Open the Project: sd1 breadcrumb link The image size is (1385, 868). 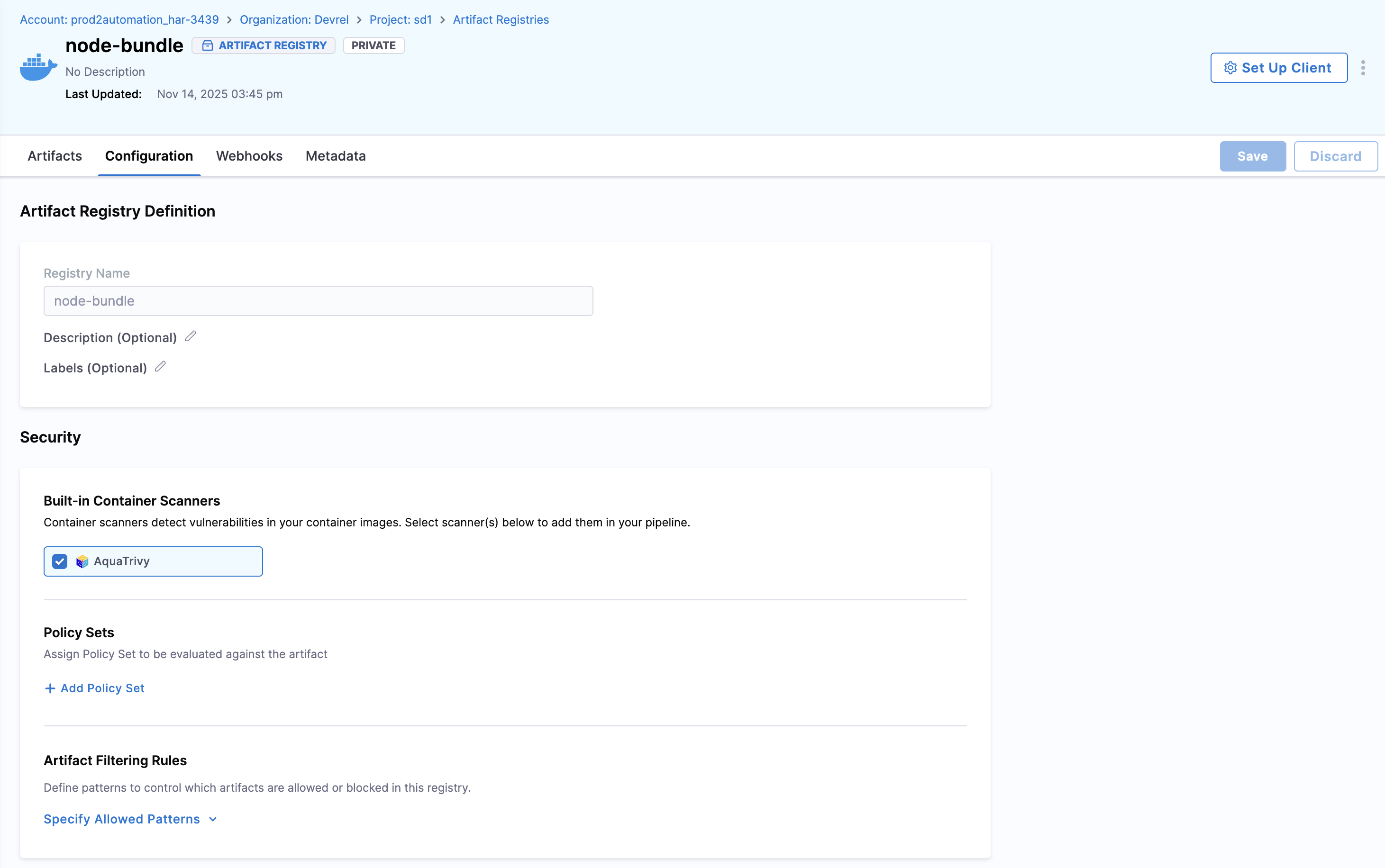tap(400, 19)
